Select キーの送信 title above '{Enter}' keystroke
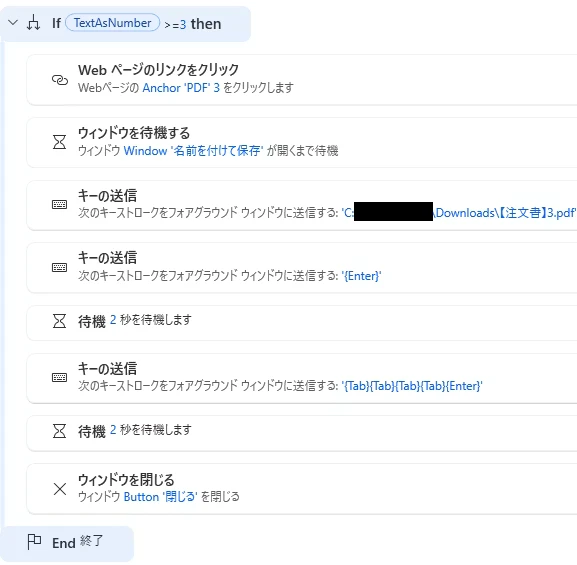 click(107, 258)
